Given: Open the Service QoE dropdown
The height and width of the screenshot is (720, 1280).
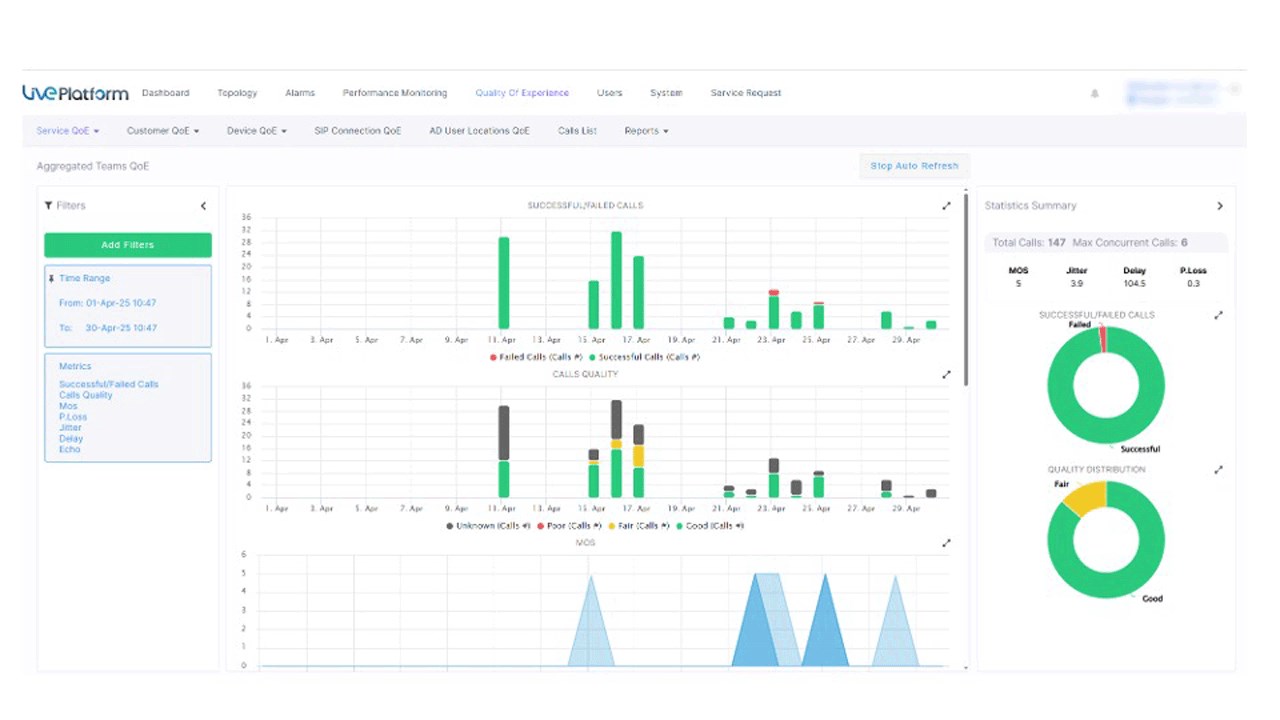Looking at the screenshot, I should tap(67, 131).
